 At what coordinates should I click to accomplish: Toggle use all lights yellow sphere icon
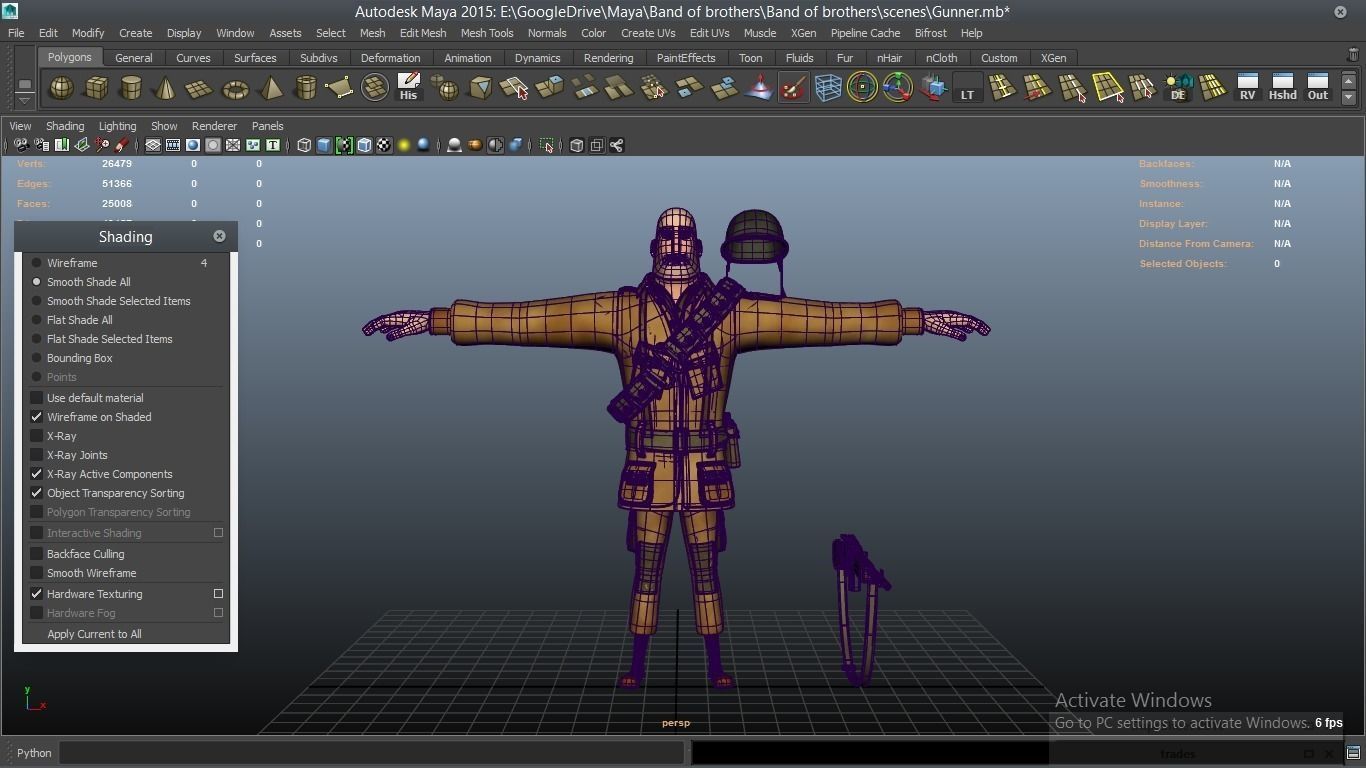[x=404, y=146]
